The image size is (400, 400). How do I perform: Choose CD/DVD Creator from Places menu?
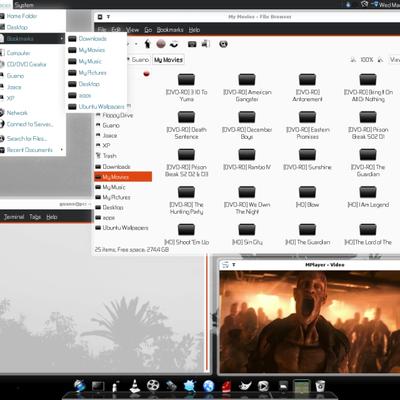pos(32,64)
